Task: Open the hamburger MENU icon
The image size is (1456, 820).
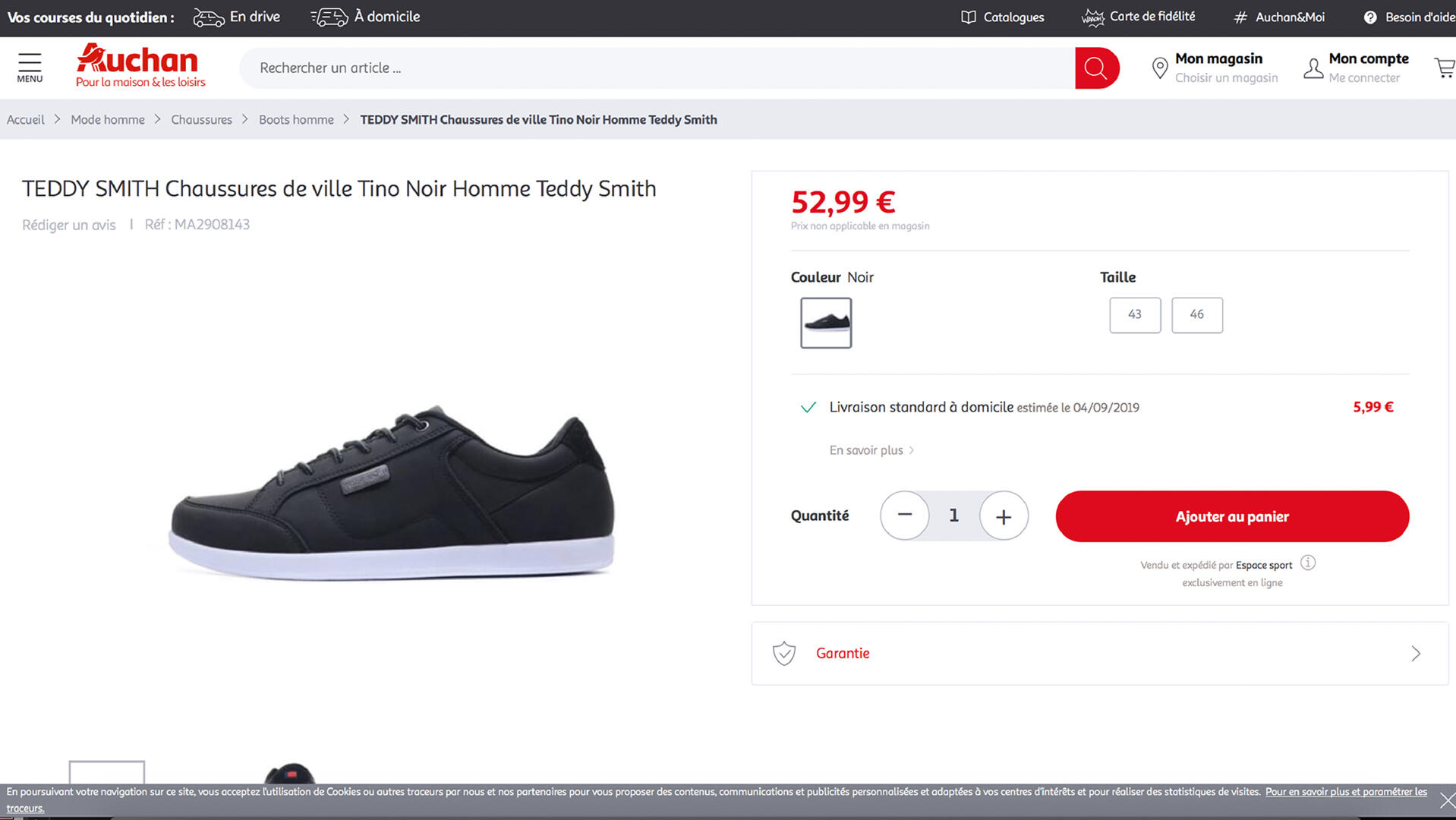Action: 30,67
